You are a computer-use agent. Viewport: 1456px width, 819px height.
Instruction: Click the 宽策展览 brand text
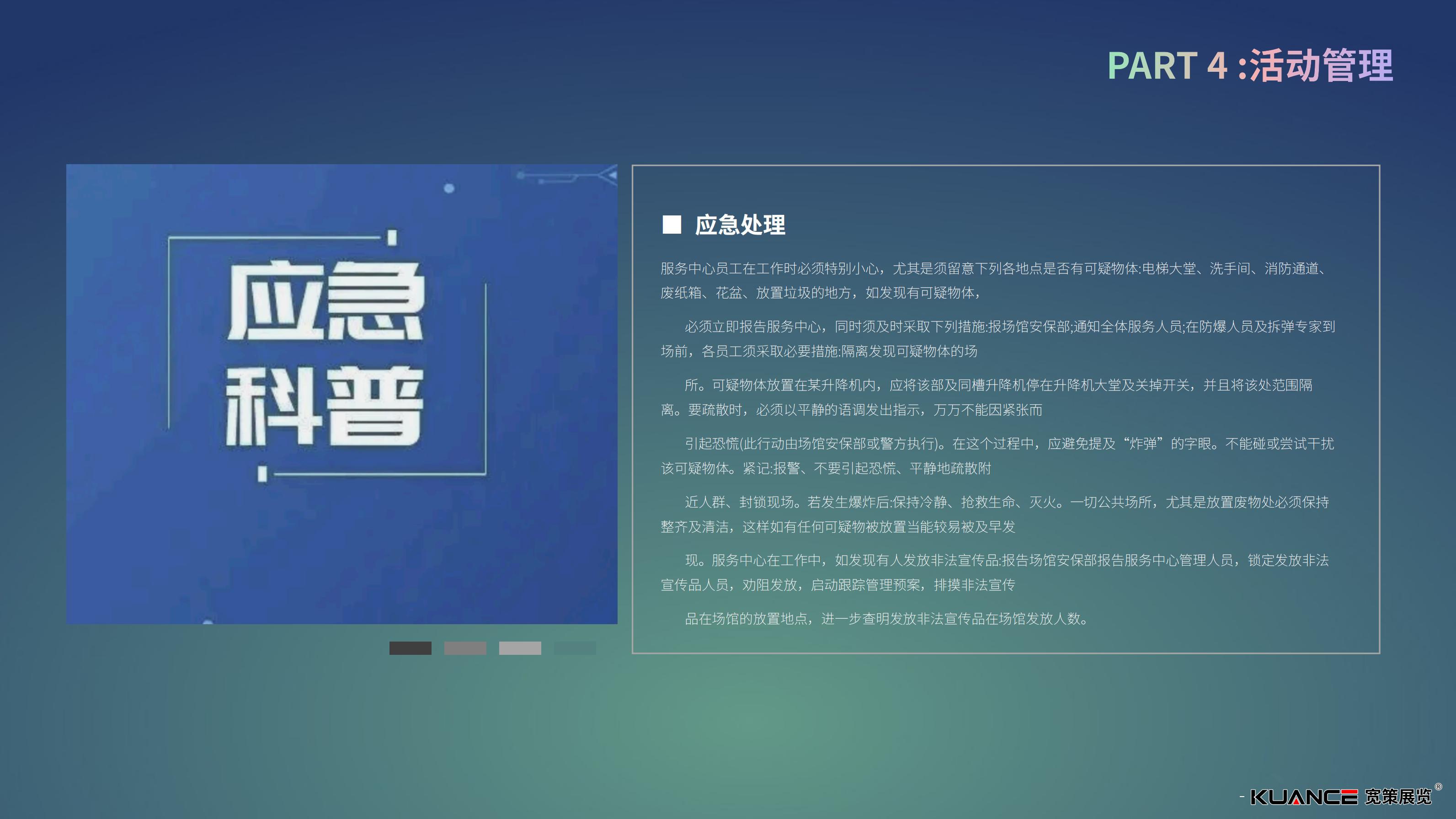pyautogui.click(x=1398, y=797)
